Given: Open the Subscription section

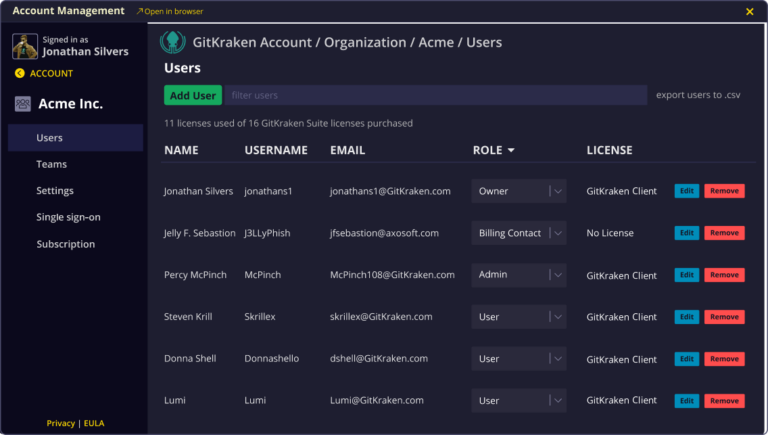Looking at the screenshot, I should pyautogui.click(x=66, y=244).
